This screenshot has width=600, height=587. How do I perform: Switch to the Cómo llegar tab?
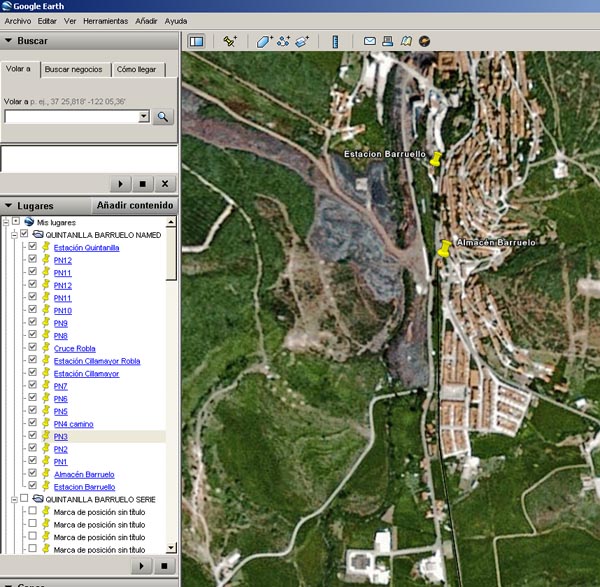[x=137, y=70]
